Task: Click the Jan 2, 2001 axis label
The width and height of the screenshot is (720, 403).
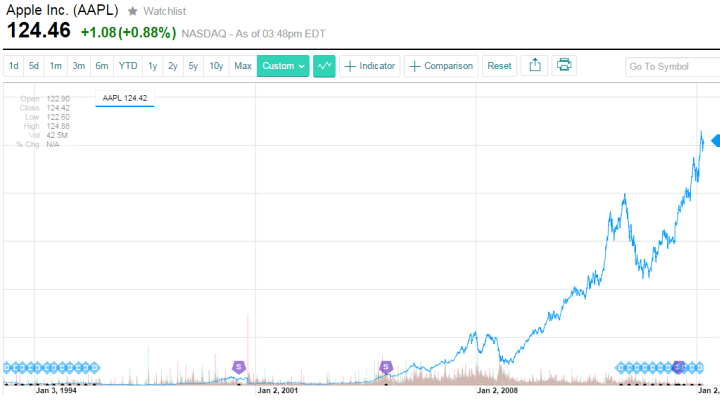Action: (277, 391)
